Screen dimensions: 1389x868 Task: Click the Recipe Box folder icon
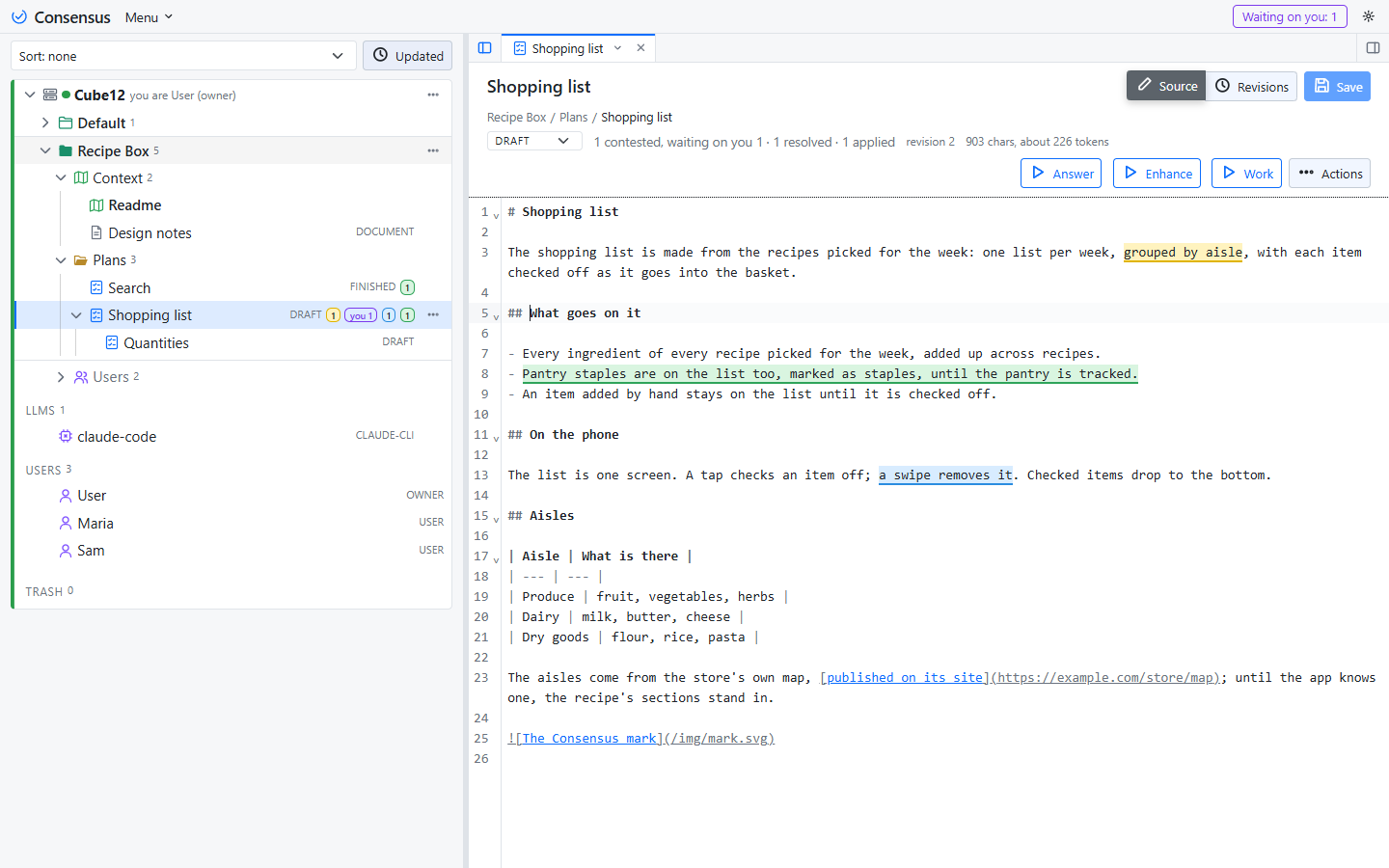pyautogui.click(x=66, y=150)
